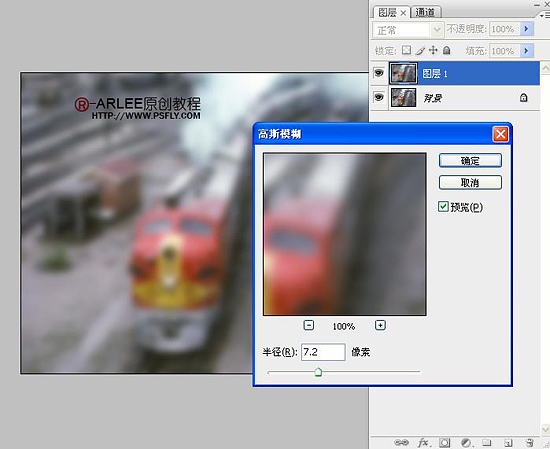The width and height of the screenshot is (550, 449).
Task: Click the 确定 button
Action: (470, 161)
